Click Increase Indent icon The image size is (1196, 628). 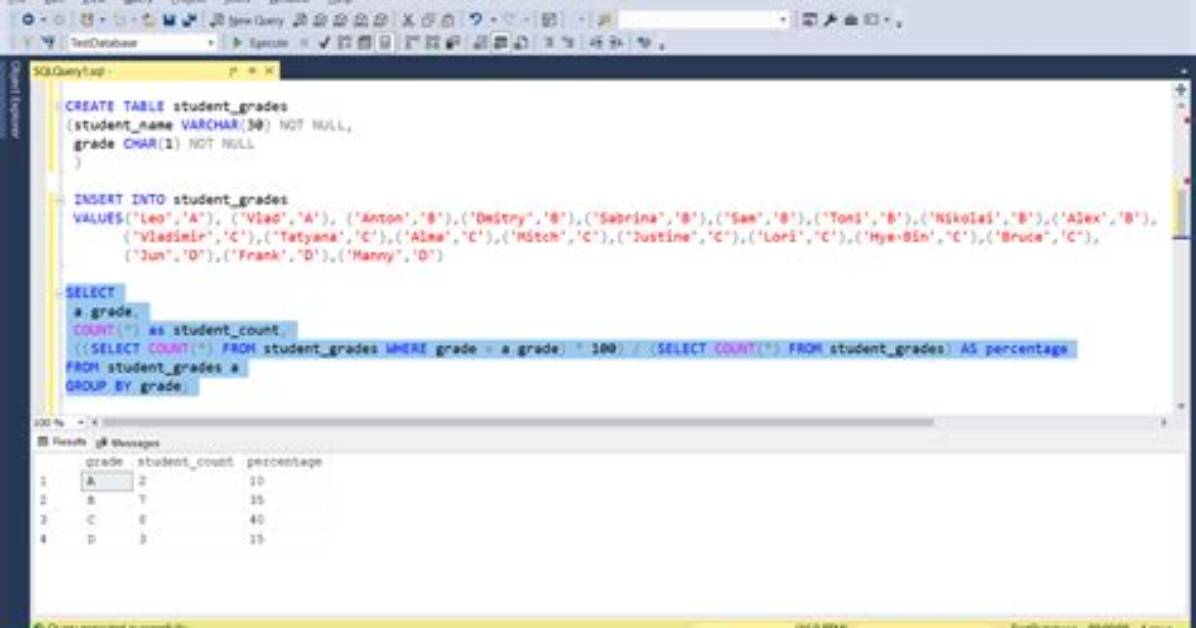616,43
